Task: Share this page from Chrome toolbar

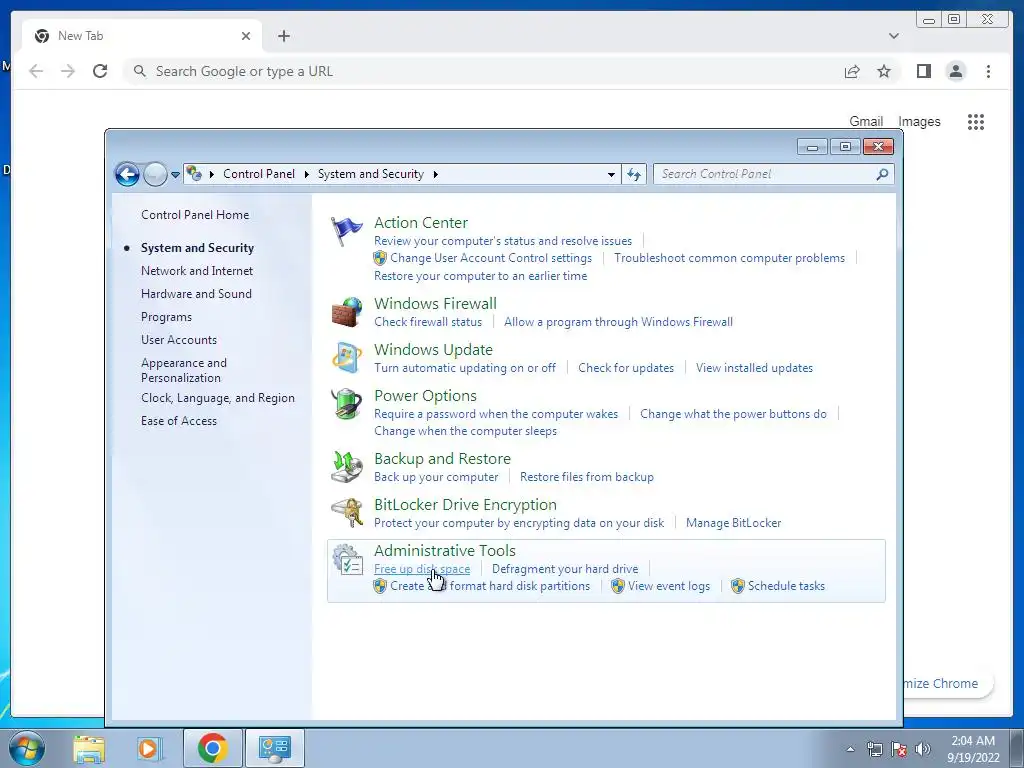Action: point(852,71)
